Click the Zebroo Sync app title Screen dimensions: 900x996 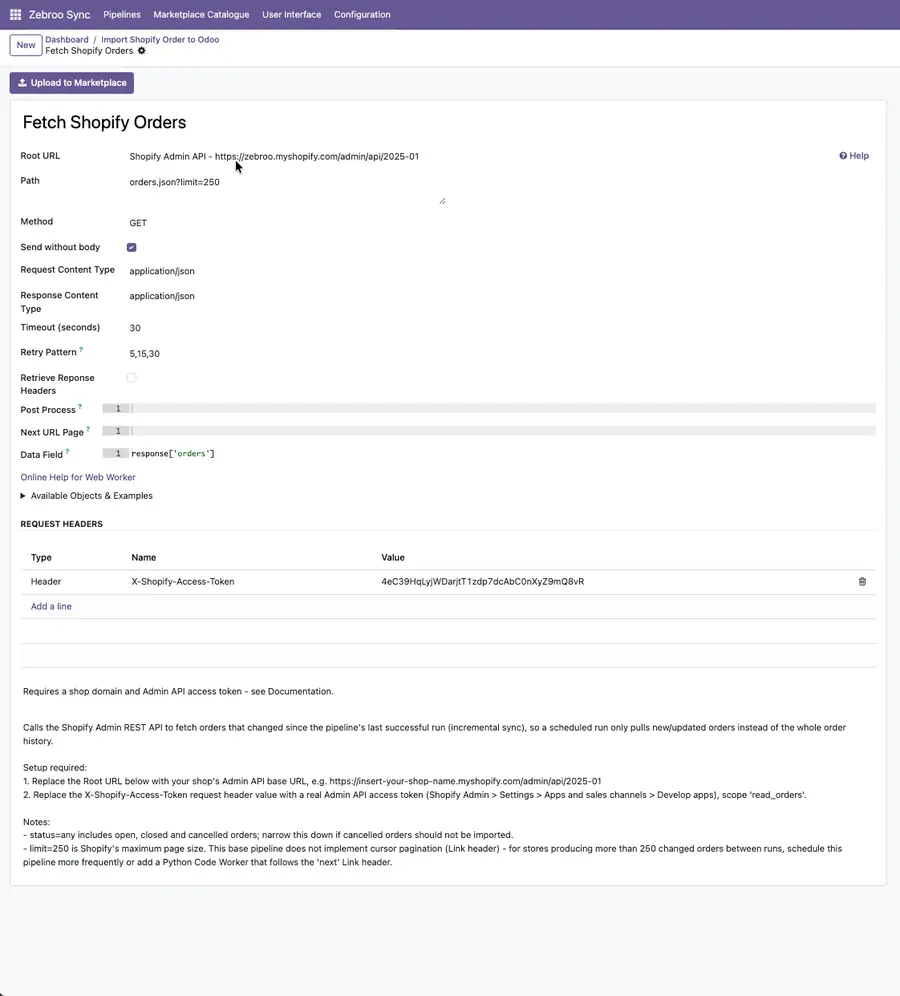59,15
